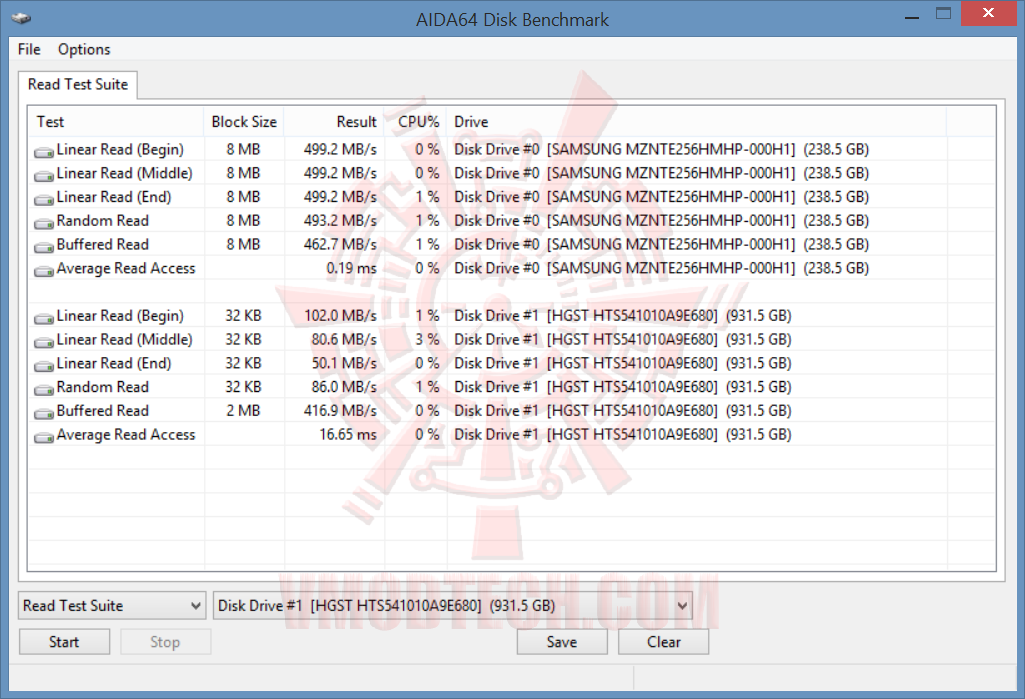The image size is (1025, 699).
Task: Minimize the AIDA64 Disk Benchmark window
Action: [x=912, y=16]
